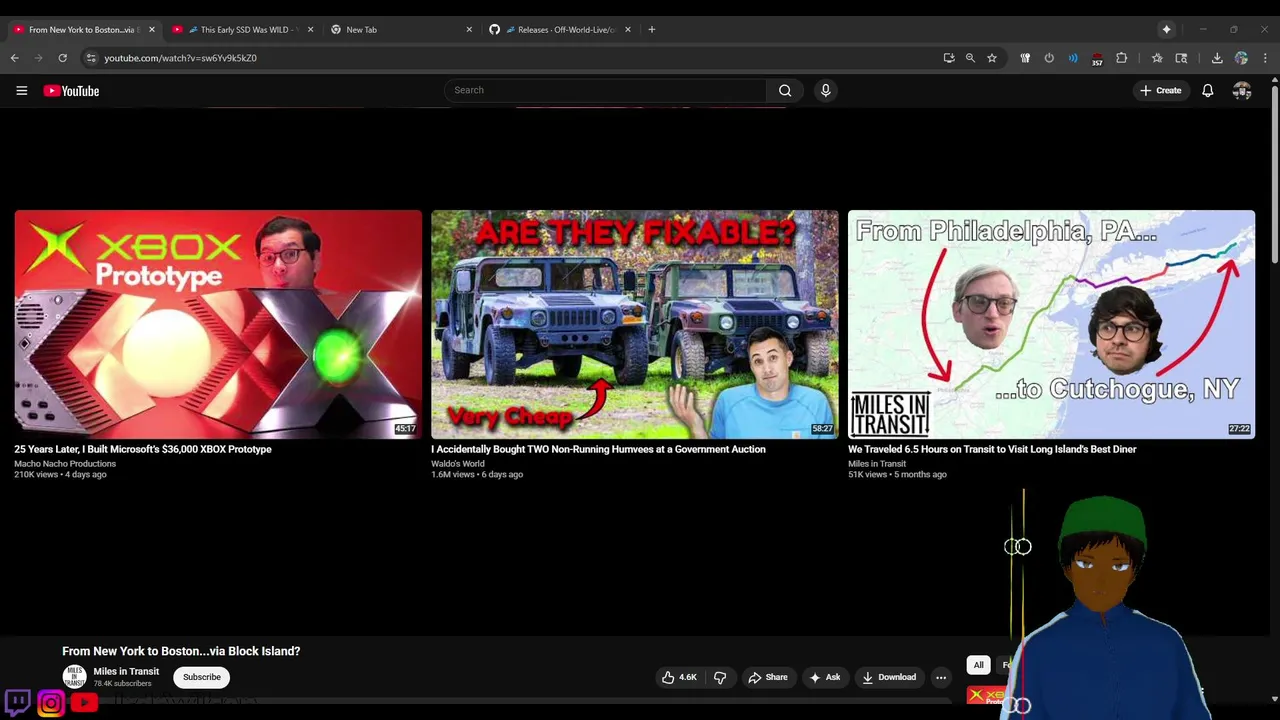Go to YouTube home via logo
1280x720 pixels.
coord(71,91)
